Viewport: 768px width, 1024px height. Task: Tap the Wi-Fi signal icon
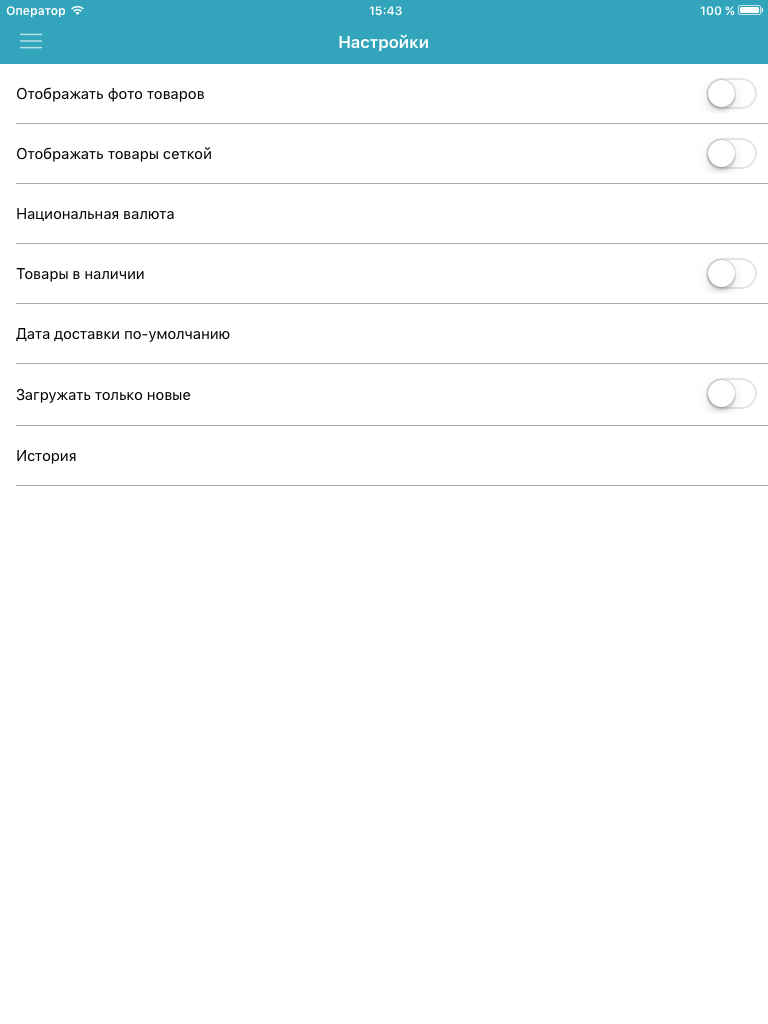coord(78,10)
